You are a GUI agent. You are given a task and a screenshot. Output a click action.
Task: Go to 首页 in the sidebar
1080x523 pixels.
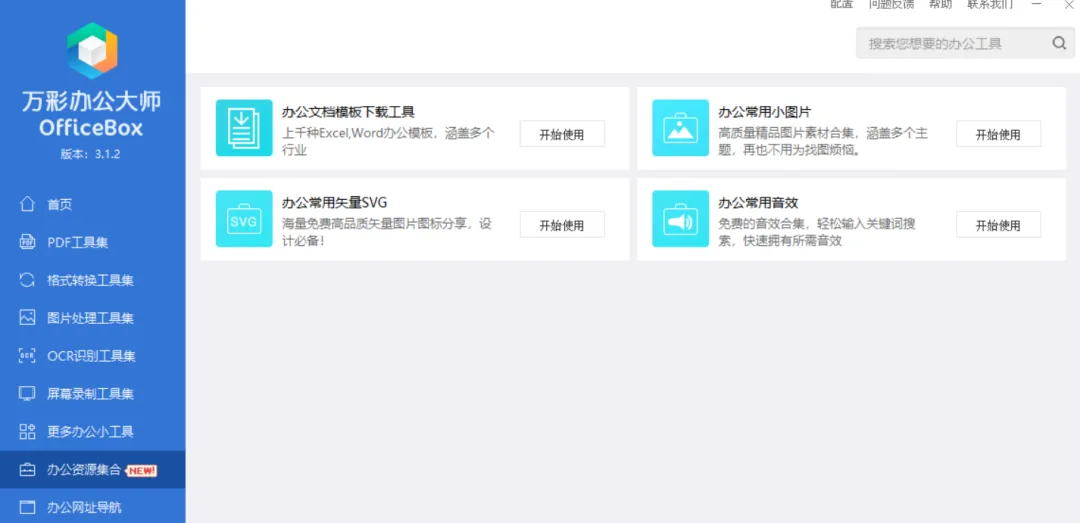click(92, 205)
